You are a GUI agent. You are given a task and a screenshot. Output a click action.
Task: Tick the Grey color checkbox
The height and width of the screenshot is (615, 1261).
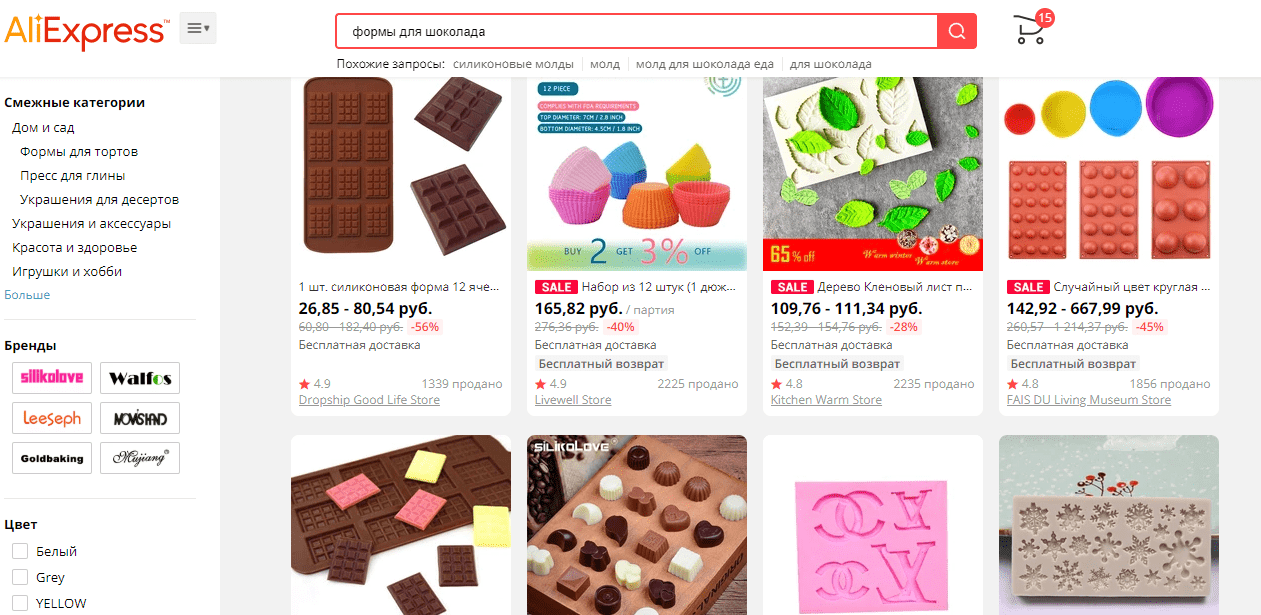[19, 577]
